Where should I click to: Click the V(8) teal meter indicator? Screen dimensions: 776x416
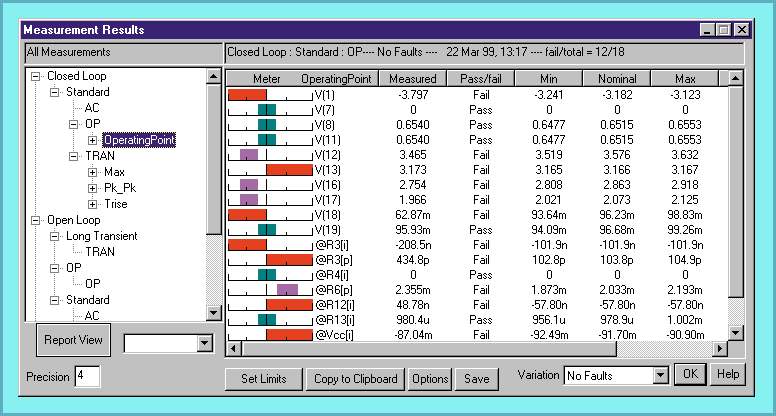point(266,125)
